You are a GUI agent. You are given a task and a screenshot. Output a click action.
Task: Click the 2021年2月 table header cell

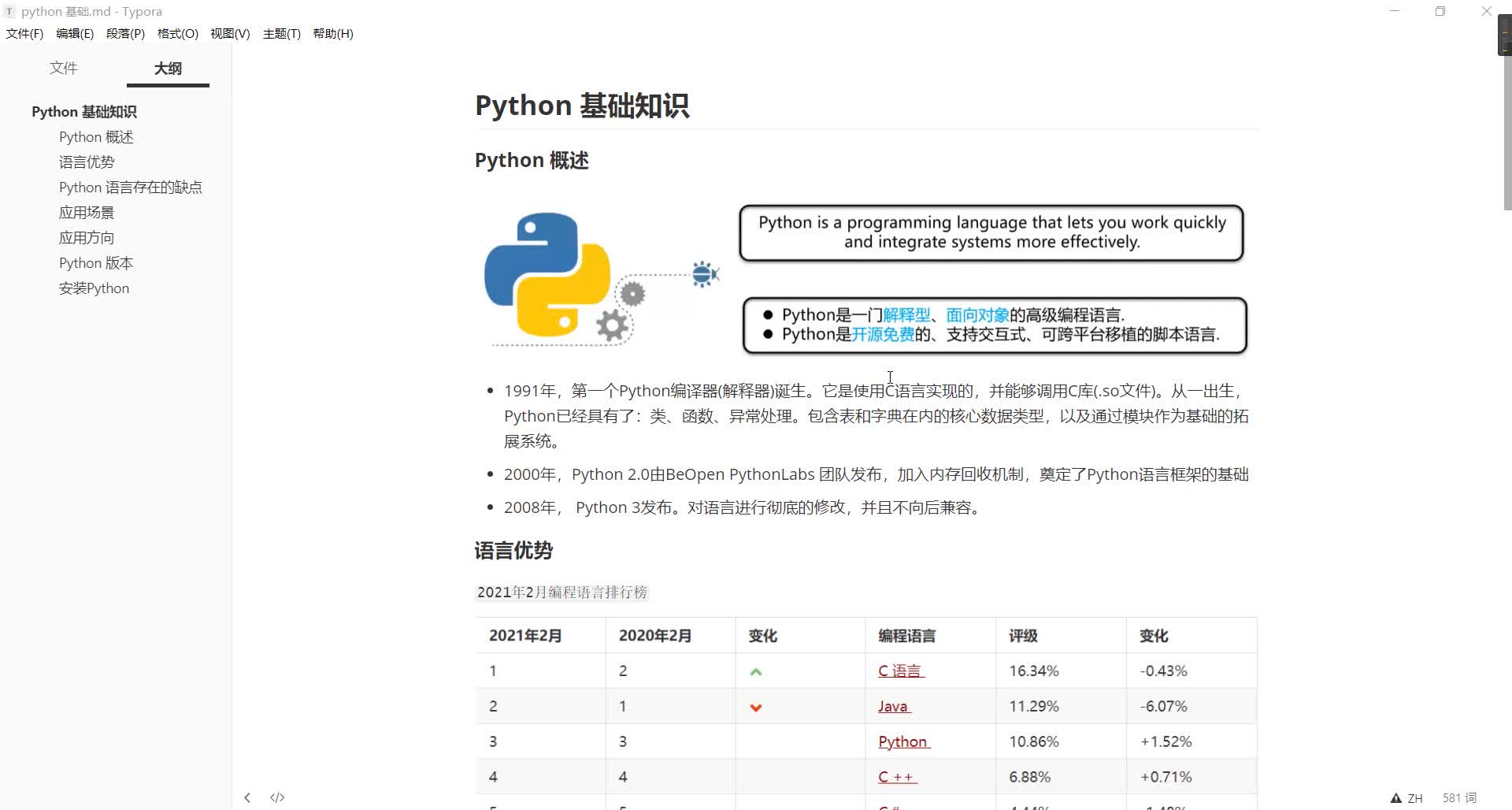[540, 636]
